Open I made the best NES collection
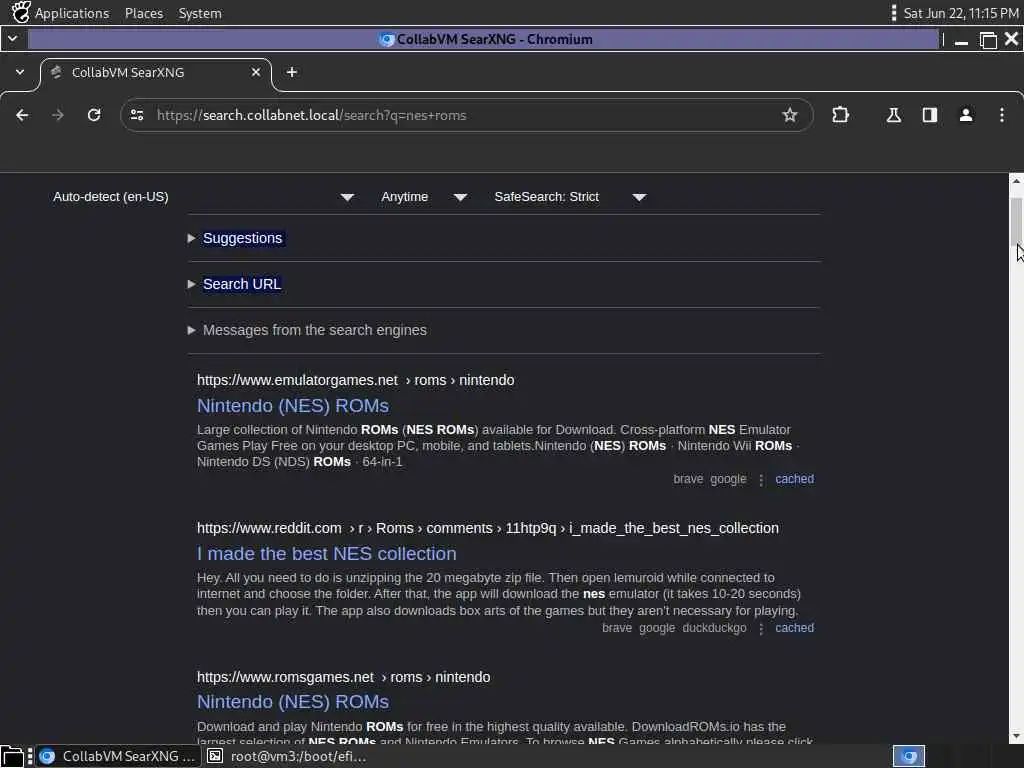 (x=327, y=554)
